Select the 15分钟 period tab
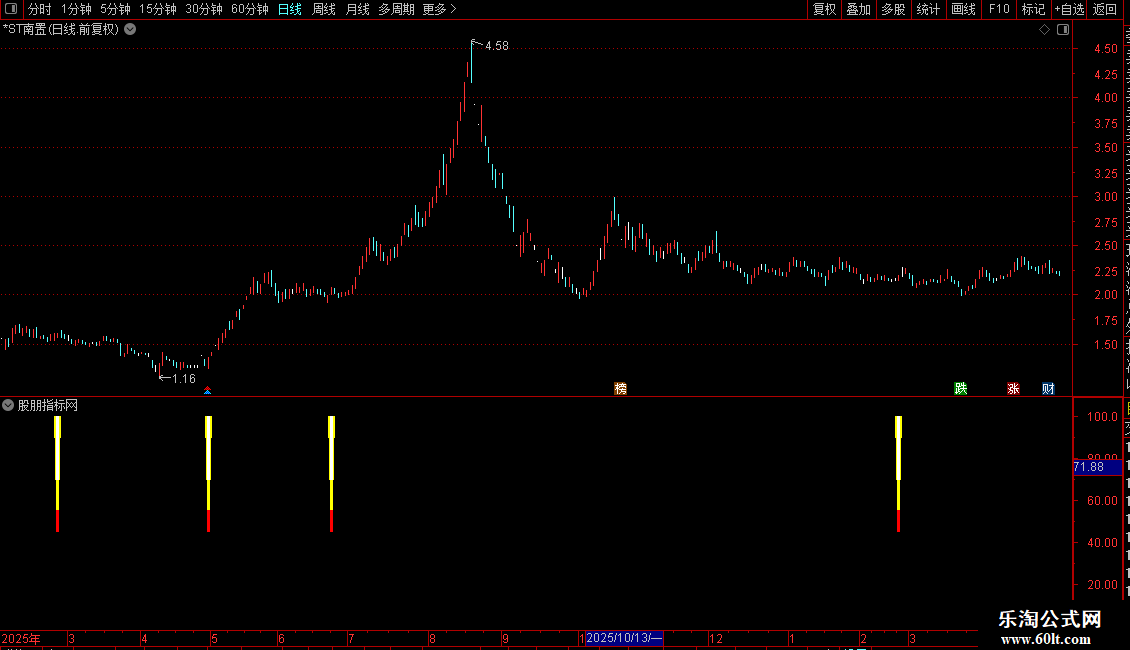1130x650 pixels. click(x=157, y=9)
